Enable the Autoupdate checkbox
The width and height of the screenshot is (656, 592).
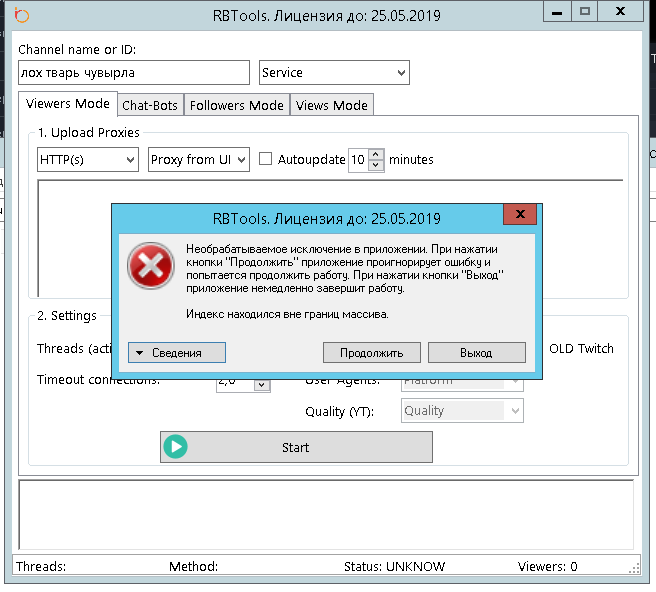(266, 159)
